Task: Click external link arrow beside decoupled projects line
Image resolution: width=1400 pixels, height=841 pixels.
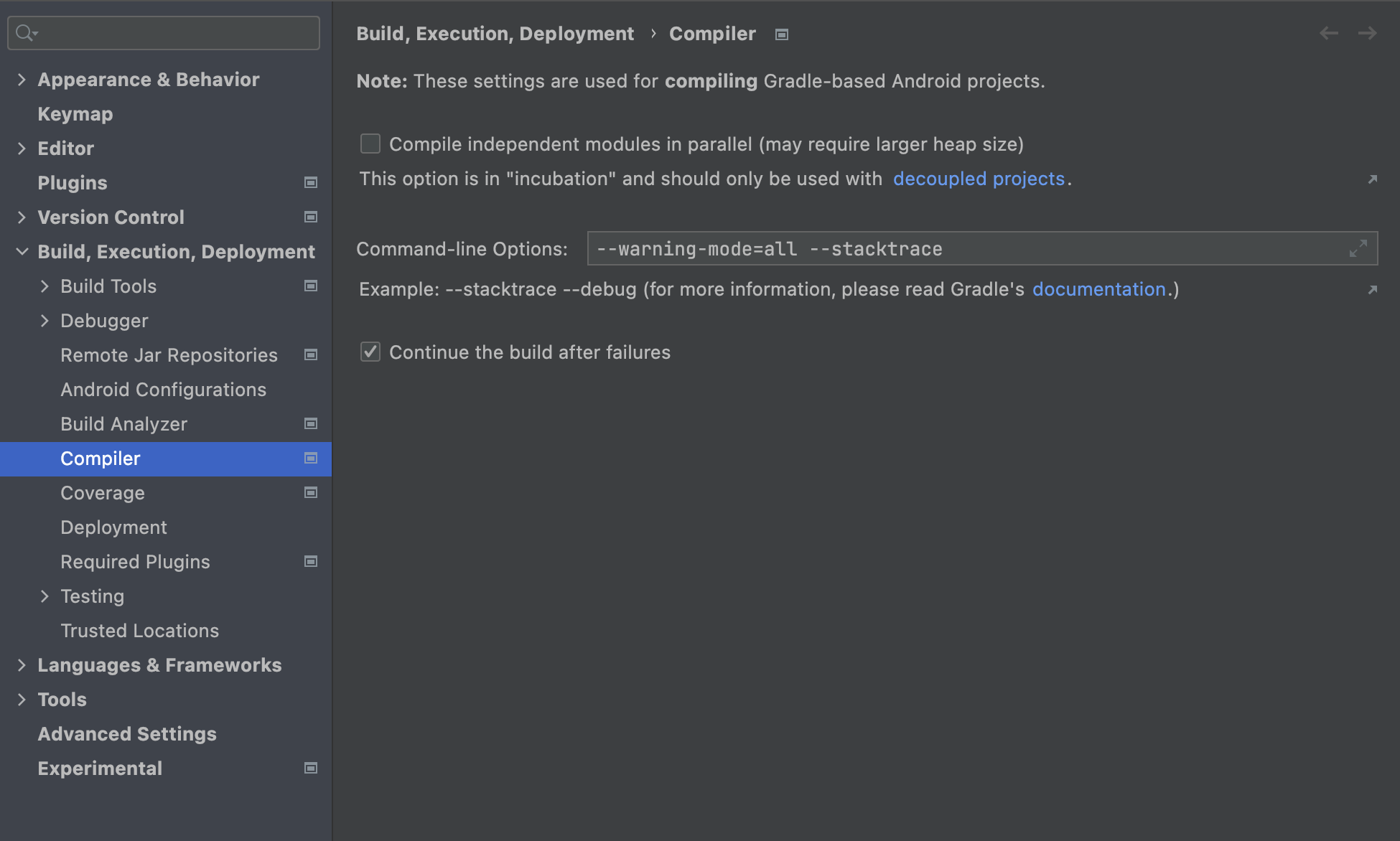Action: pos(1372,179)
